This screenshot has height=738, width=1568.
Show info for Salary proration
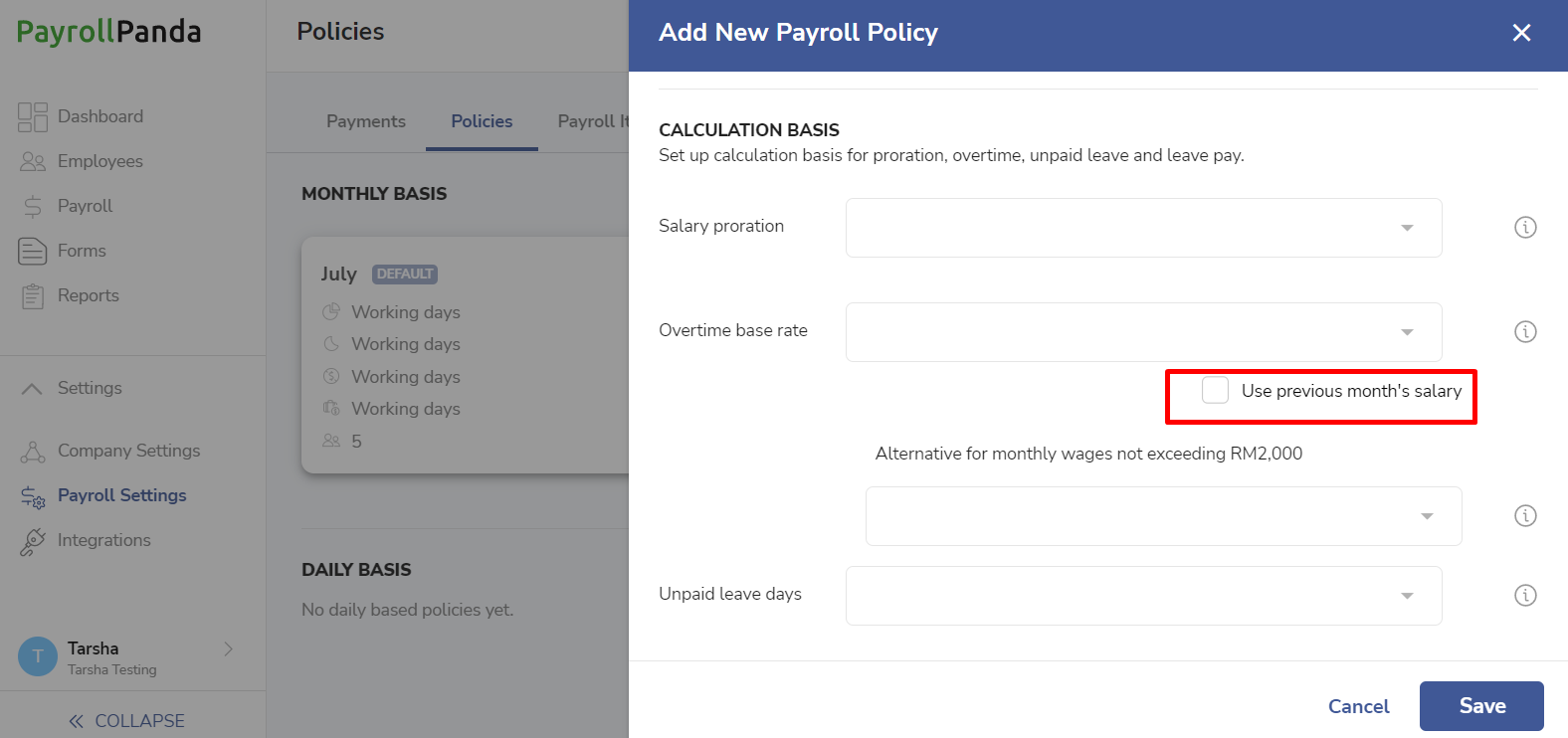(x=1525, y=228)
